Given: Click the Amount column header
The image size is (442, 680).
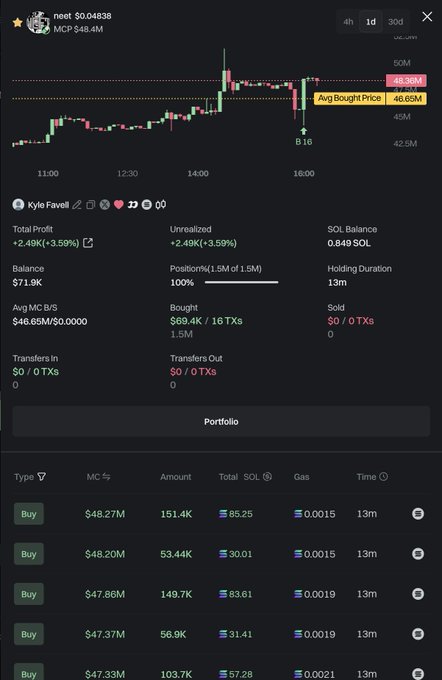Looking at the screenshot, I should pyautogui.click(x=176, y=477).
